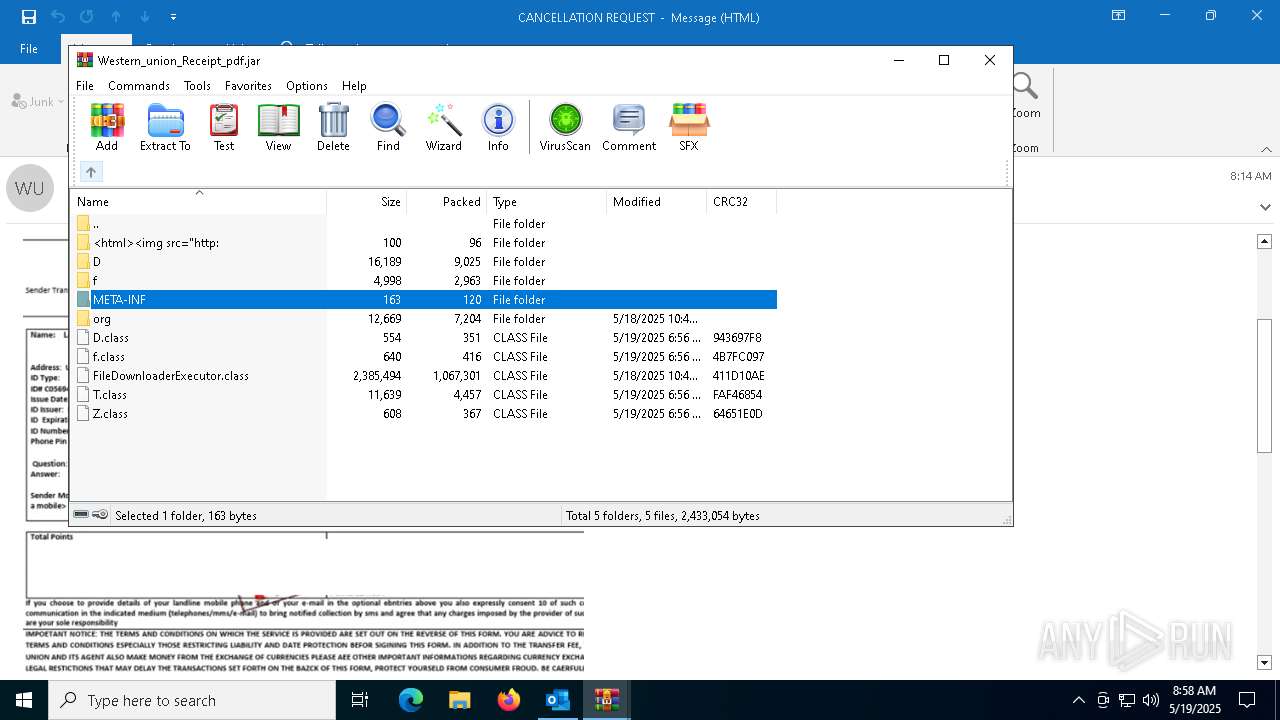Viewport: 1280px width, 720px height.
Task: Click Undo arrow in Outlook title bar
Action: [x=58, y=16]
